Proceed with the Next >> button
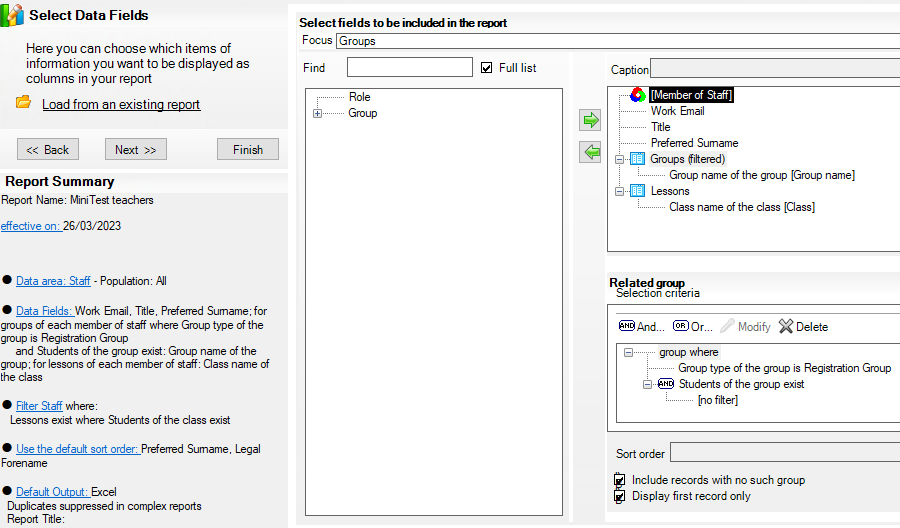Viewport: 900px width, 528px height. pos(135,149)
